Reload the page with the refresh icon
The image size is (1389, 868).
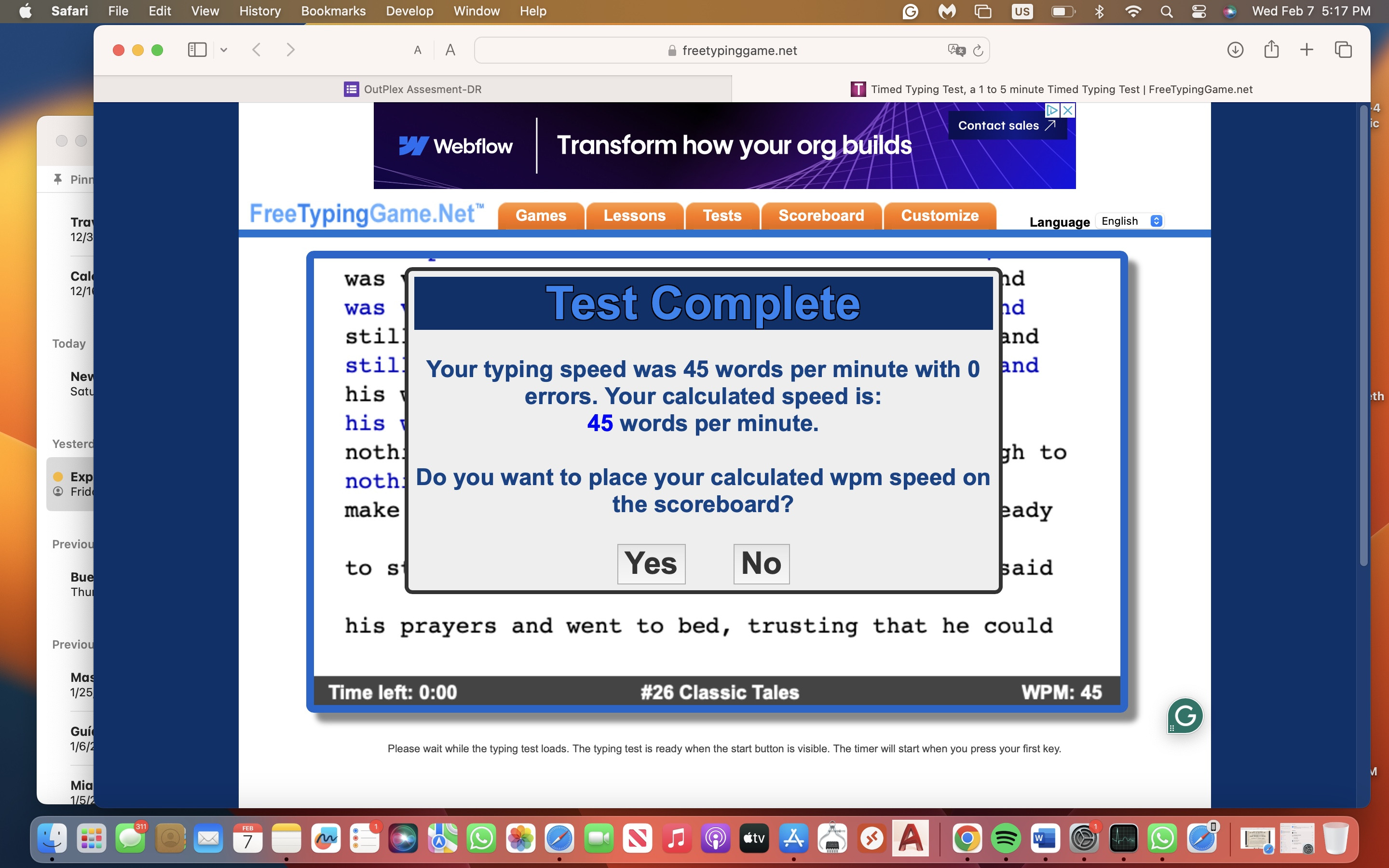tap(978, 51)
